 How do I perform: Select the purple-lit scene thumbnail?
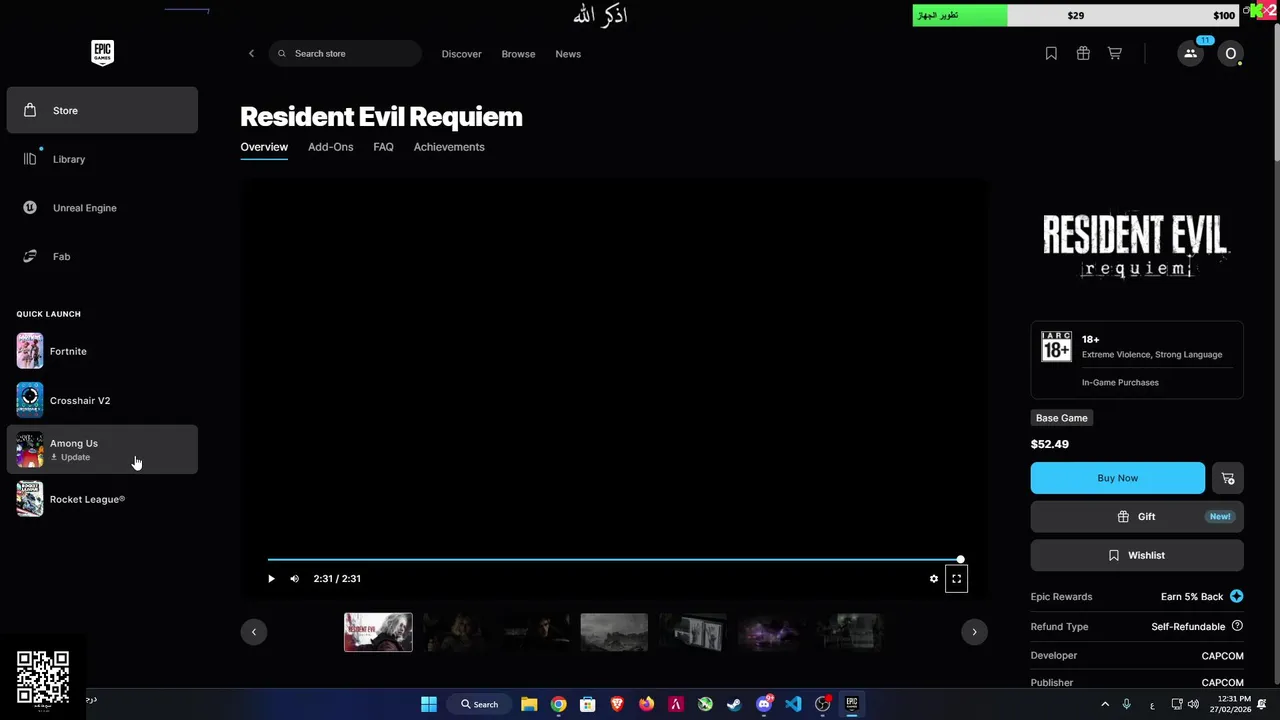click(771, 632)
